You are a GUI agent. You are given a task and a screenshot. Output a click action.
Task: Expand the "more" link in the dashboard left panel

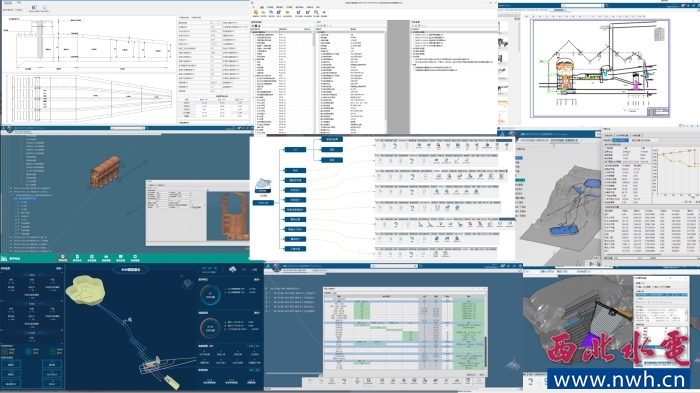coord(59,268)
